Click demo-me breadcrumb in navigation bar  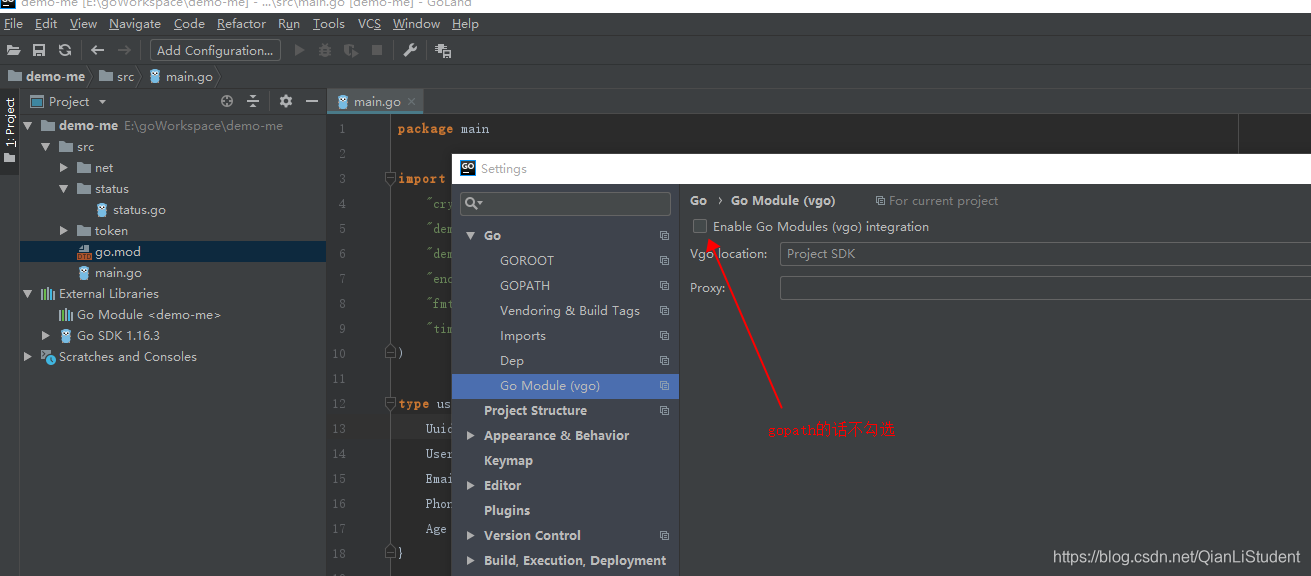[x=46, y=76]
